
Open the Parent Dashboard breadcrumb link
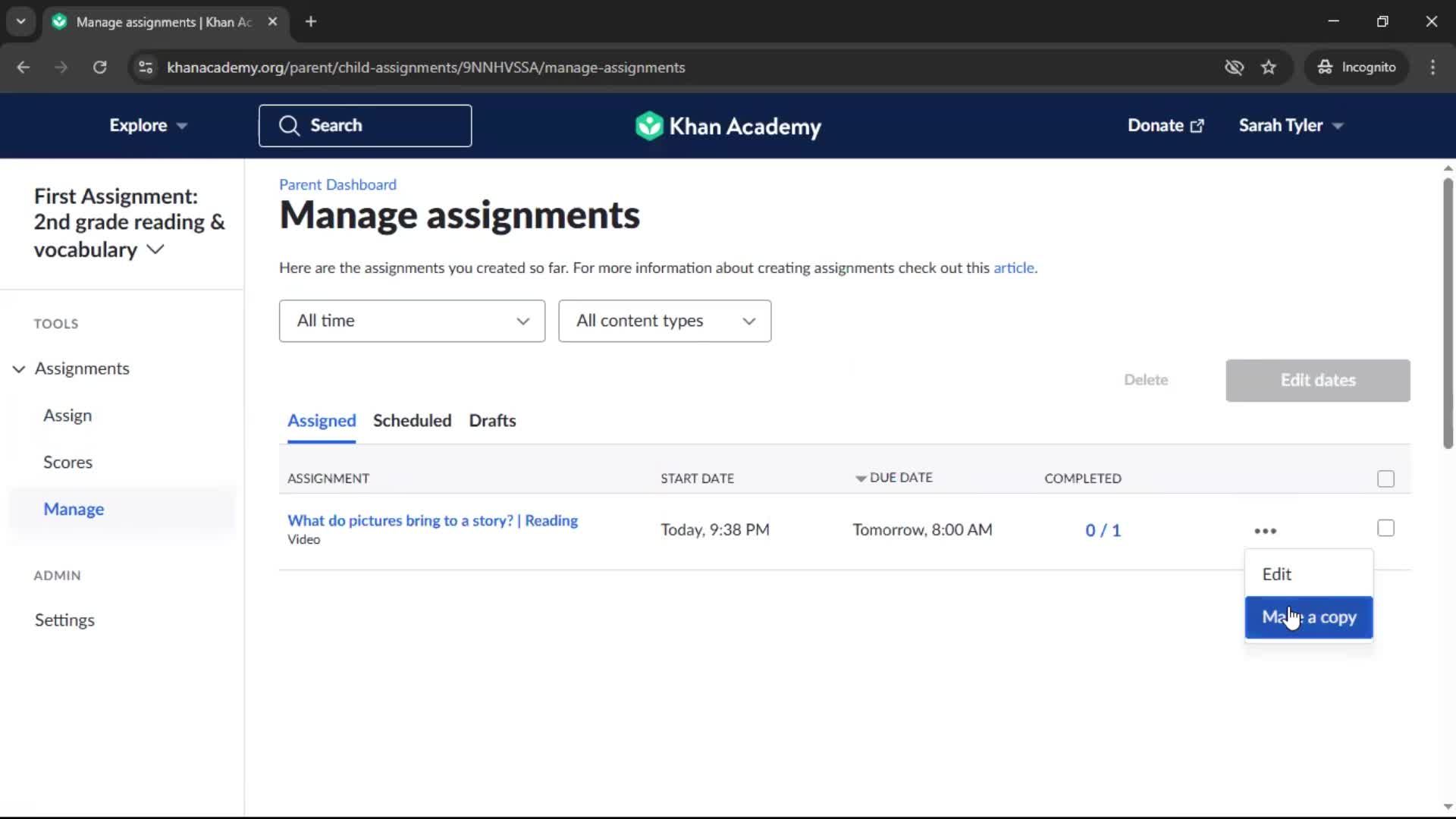pyautogui.click(x=337, y=184)
